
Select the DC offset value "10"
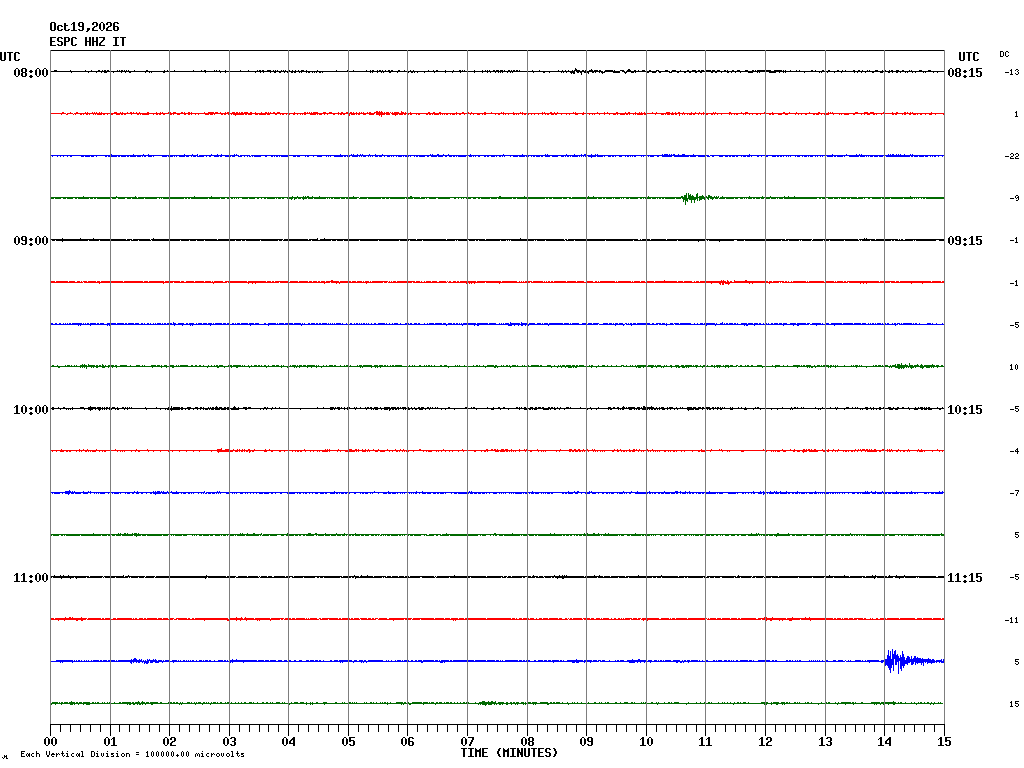(1014, 367)
